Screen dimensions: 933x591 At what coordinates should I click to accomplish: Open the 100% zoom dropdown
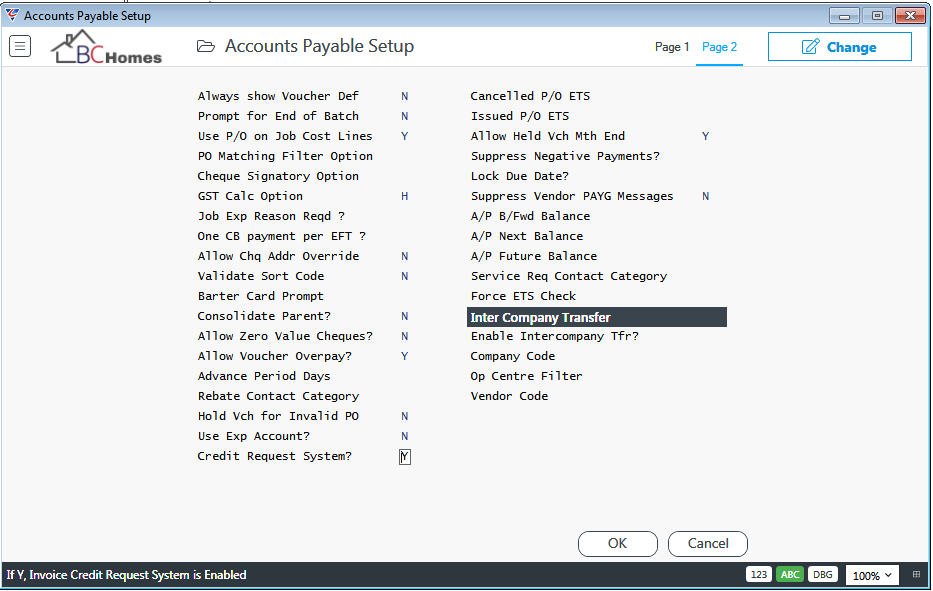(872, 576)
